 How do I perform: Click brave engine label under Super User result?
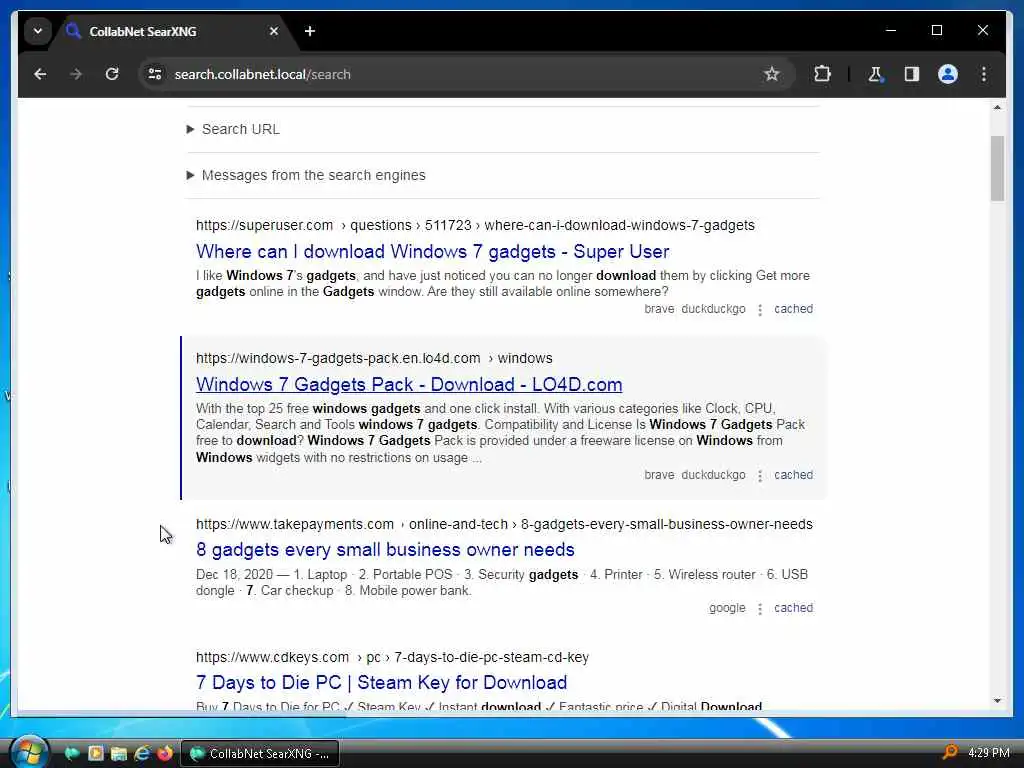(659, 309)
